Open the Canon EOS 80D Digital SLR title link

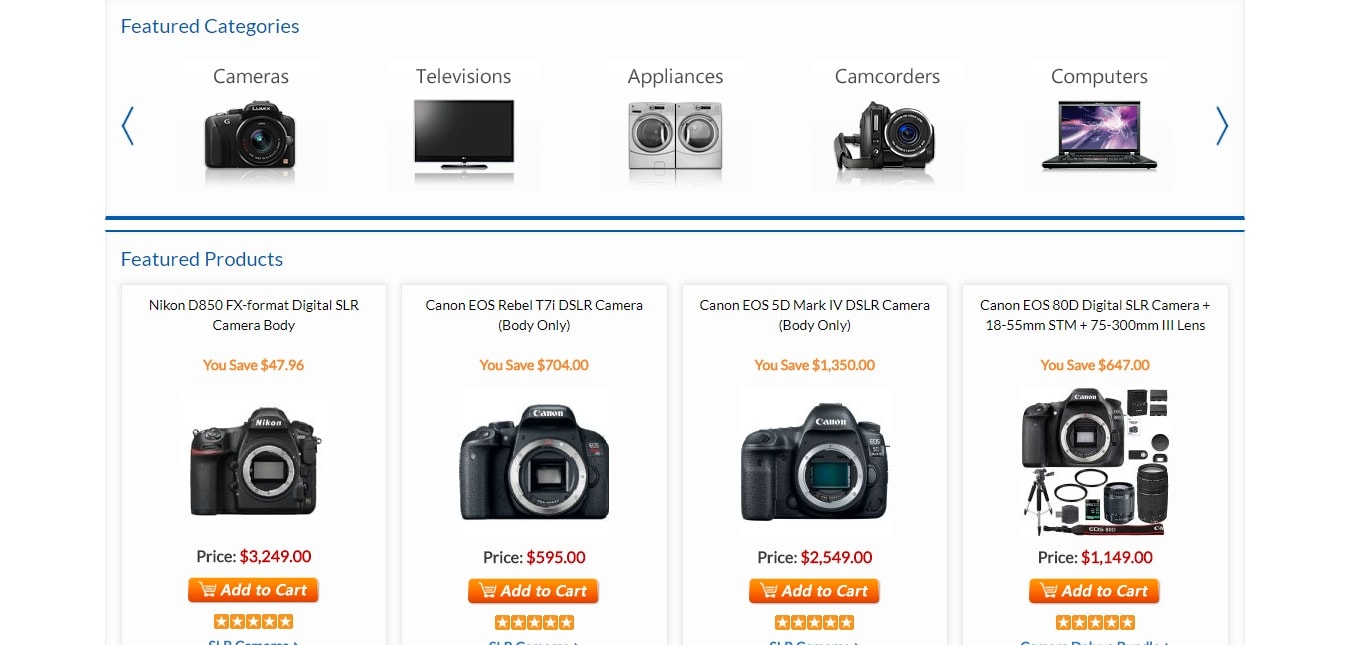[1095, 315]
